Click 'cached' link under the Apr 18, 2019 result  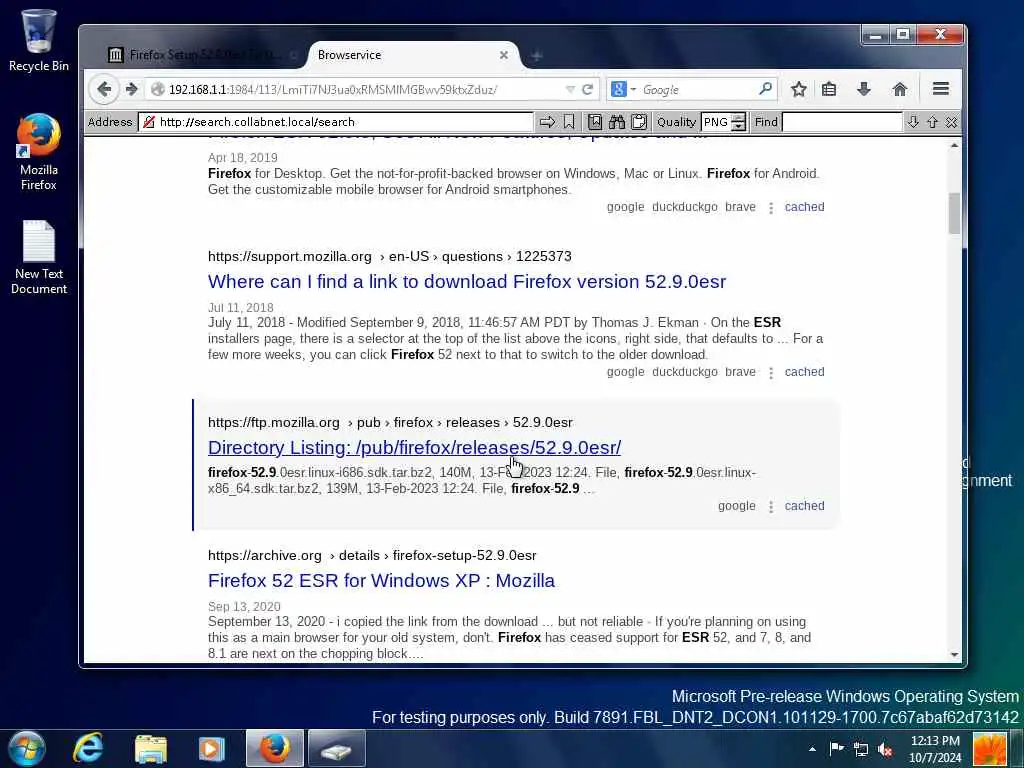coord(804,206)
